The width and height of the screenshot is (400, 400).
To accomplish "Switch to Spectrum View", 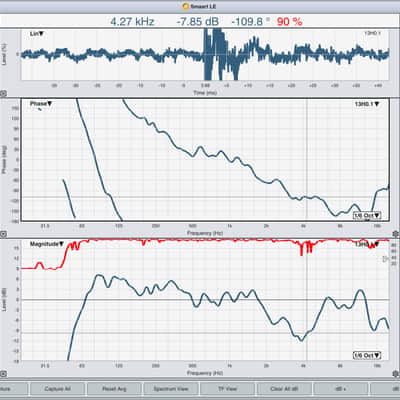I will click(171, 389).
